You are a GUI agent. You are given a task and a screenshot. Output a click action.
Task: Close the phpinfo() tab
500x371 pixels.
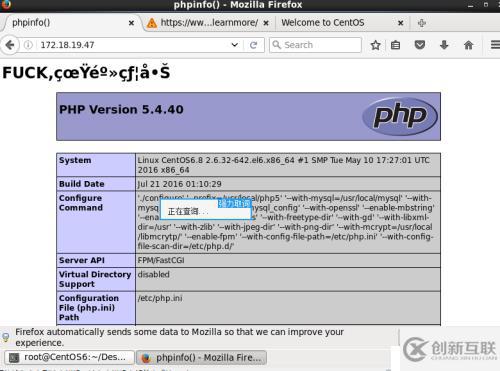131,23
